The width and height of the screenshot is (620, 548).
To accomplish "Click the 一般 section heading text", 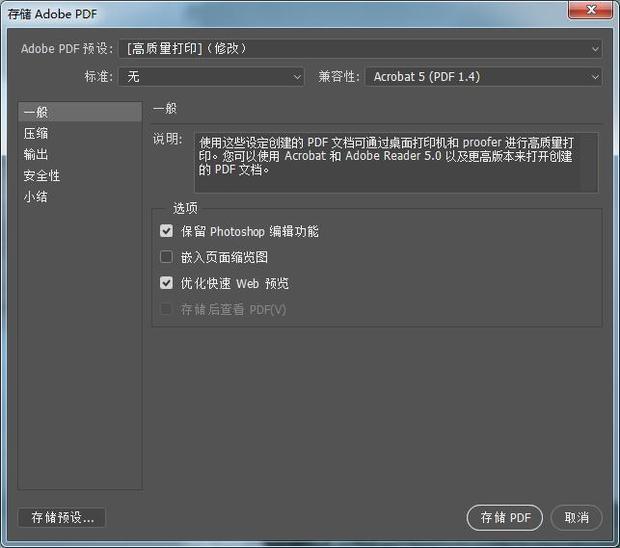I will pos(165,108).
